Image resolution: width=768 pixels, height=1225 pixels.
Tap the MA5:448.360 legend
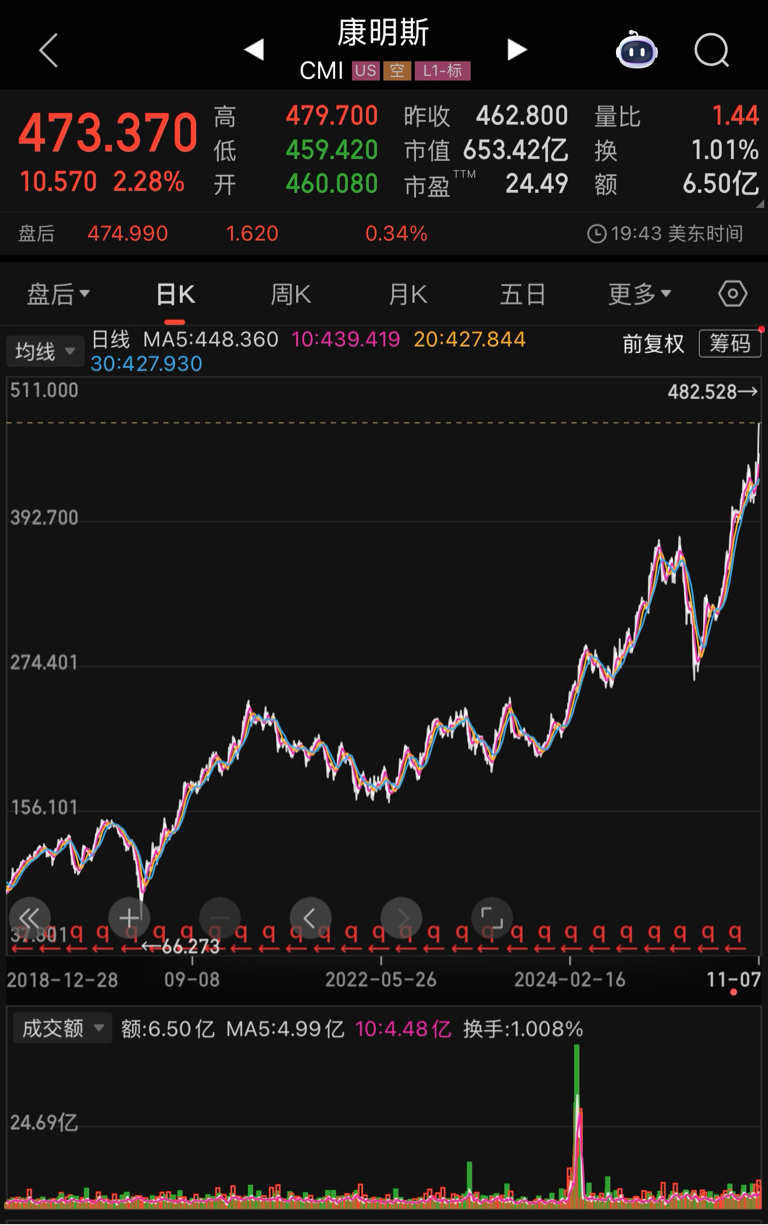210,340
